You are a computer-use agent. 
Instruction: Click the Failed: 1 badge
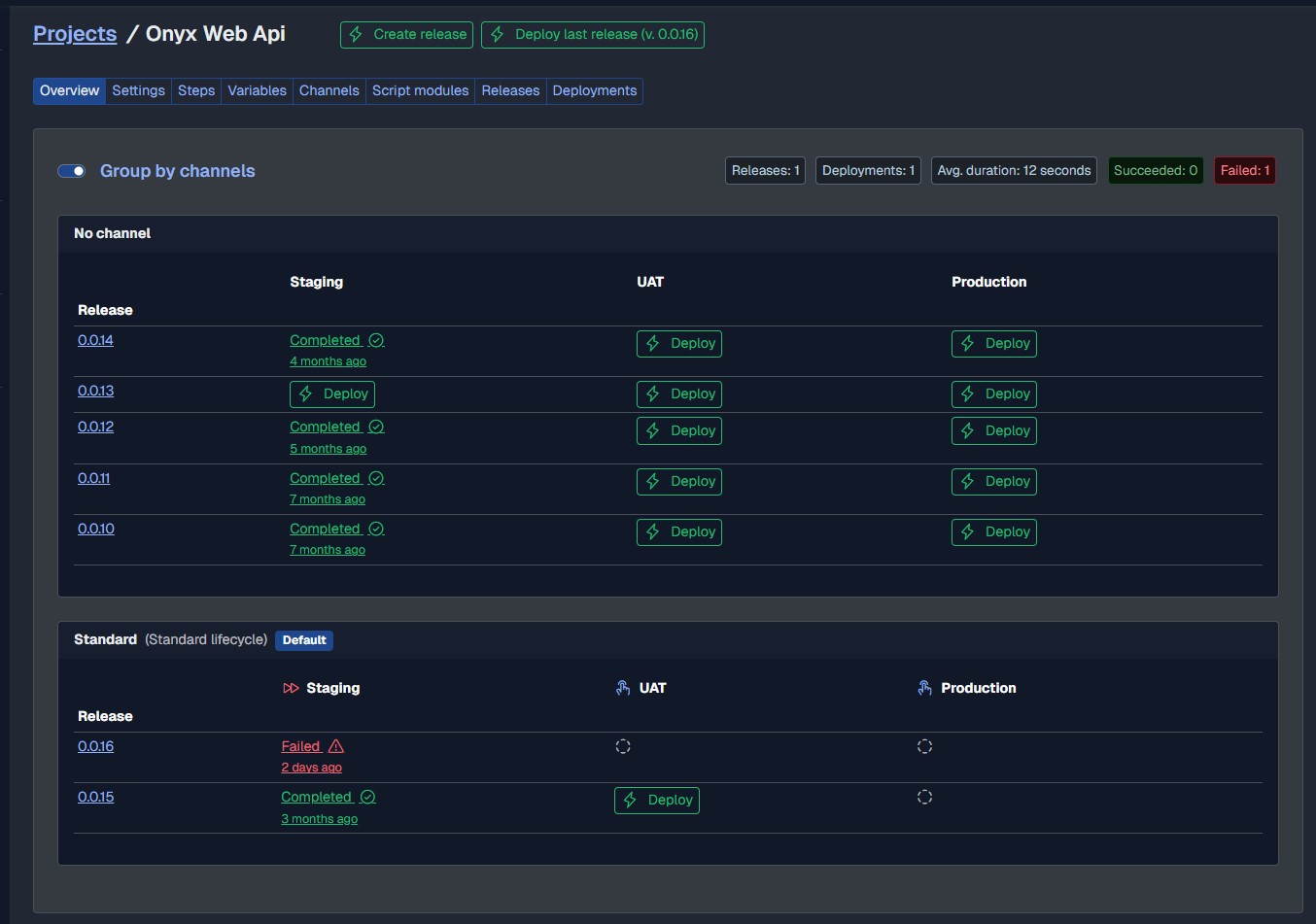(1245, 170)
